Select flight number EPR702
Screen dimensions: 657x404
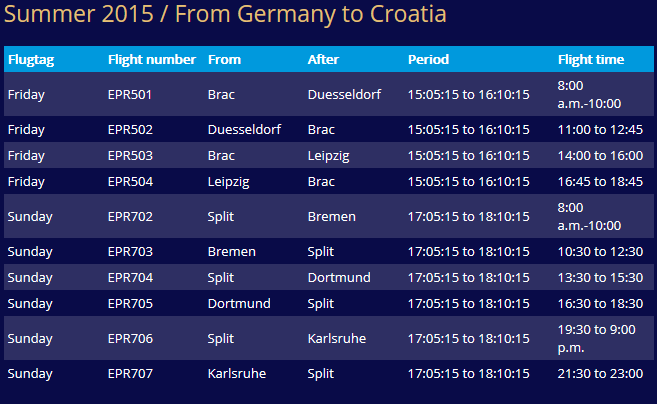130,217
